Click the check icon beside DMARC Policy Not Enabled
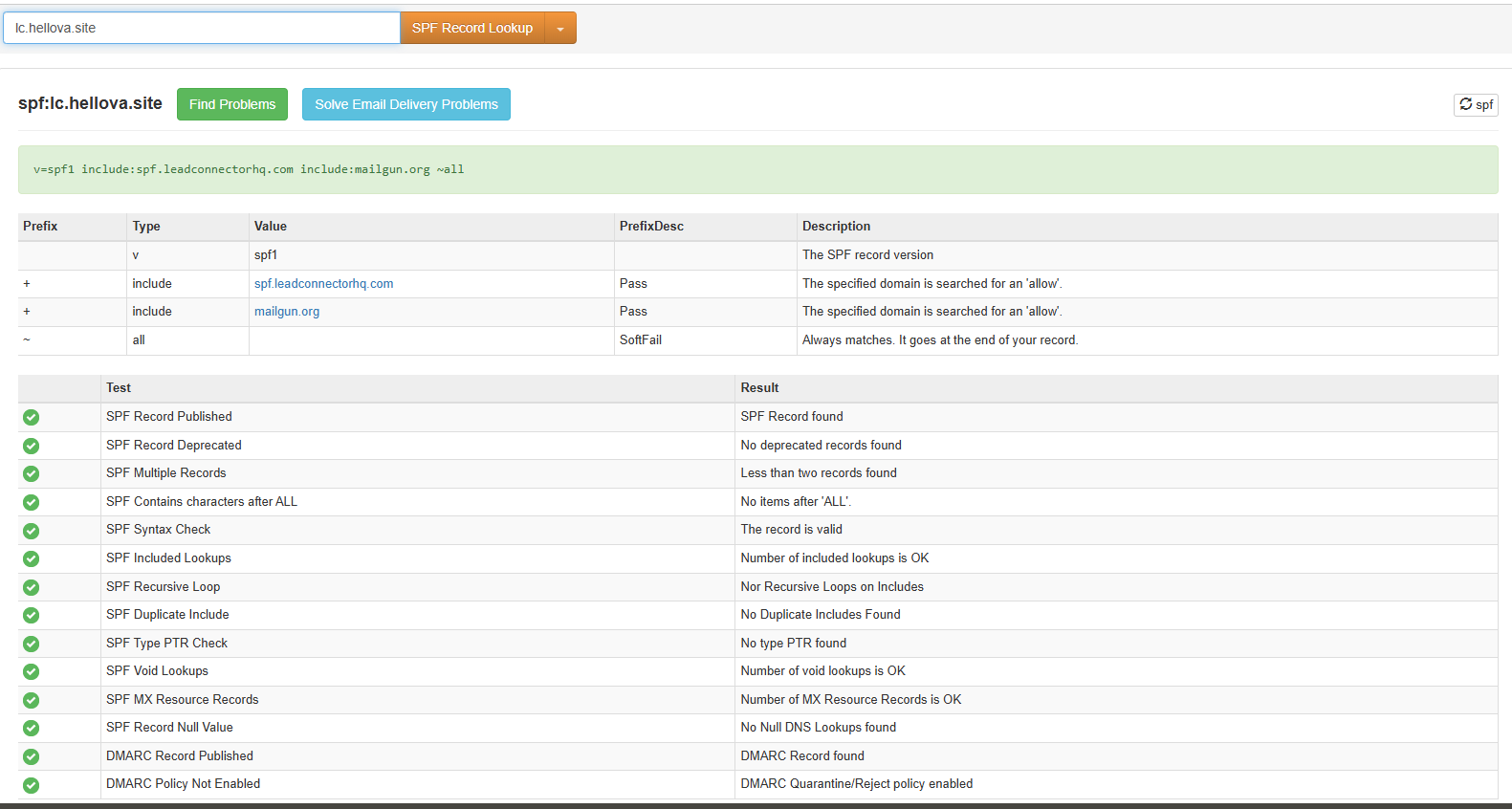 [31, 785]
